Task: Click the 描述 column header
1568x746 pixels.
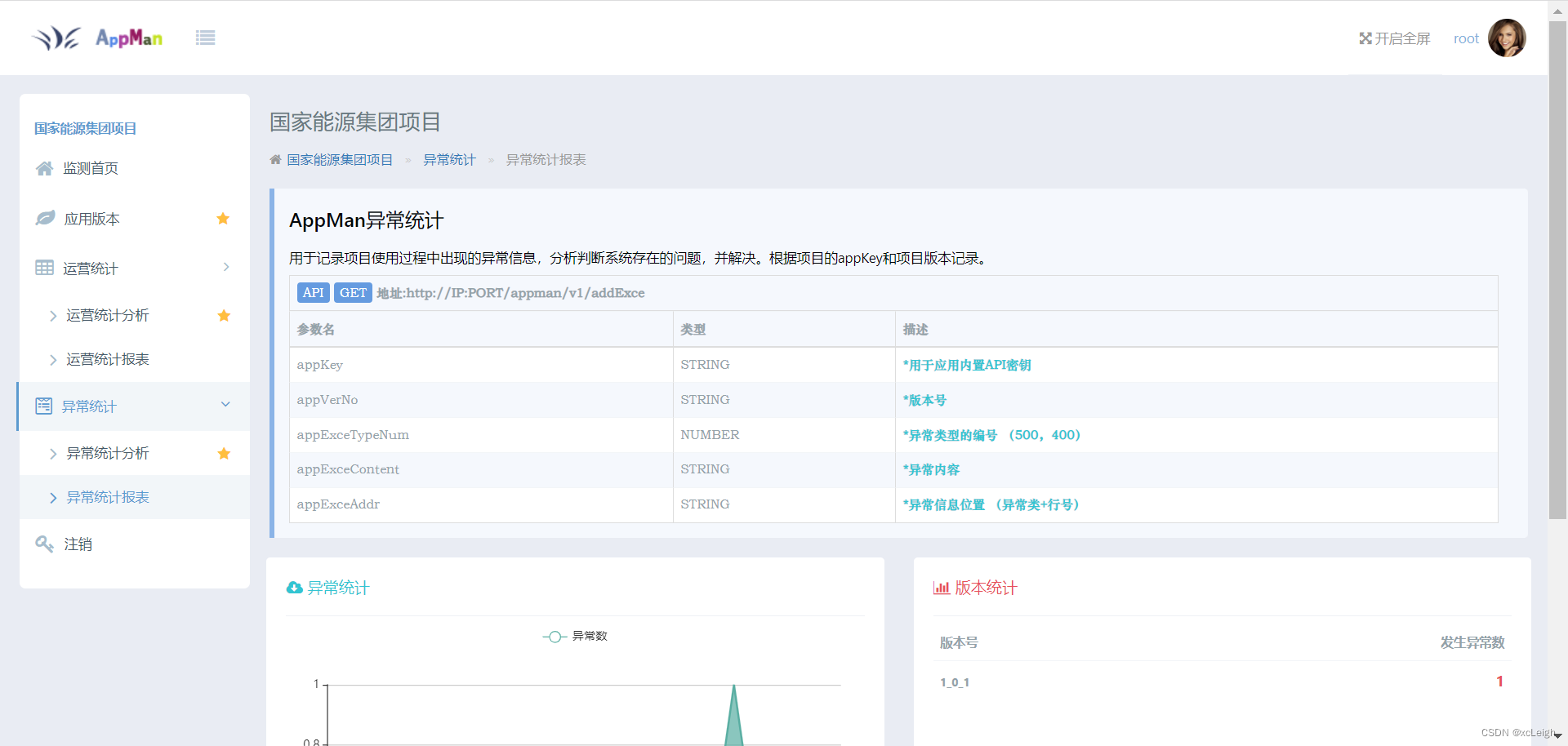Action: (x=1196, y=329)
